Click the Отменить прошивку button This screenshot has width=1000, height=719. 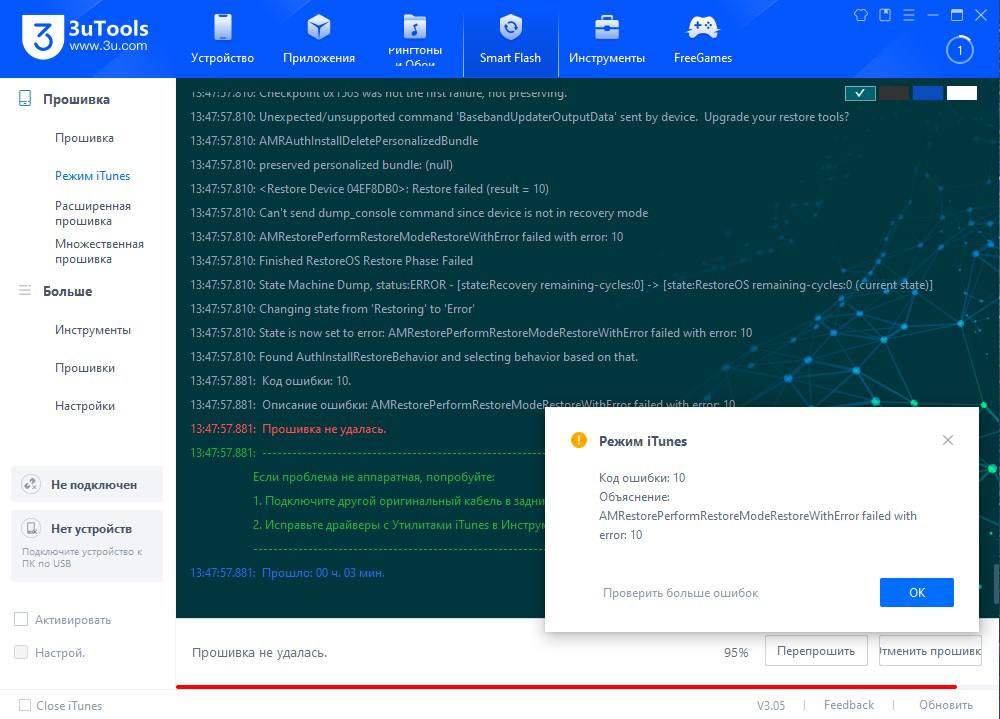pos(930,651)
